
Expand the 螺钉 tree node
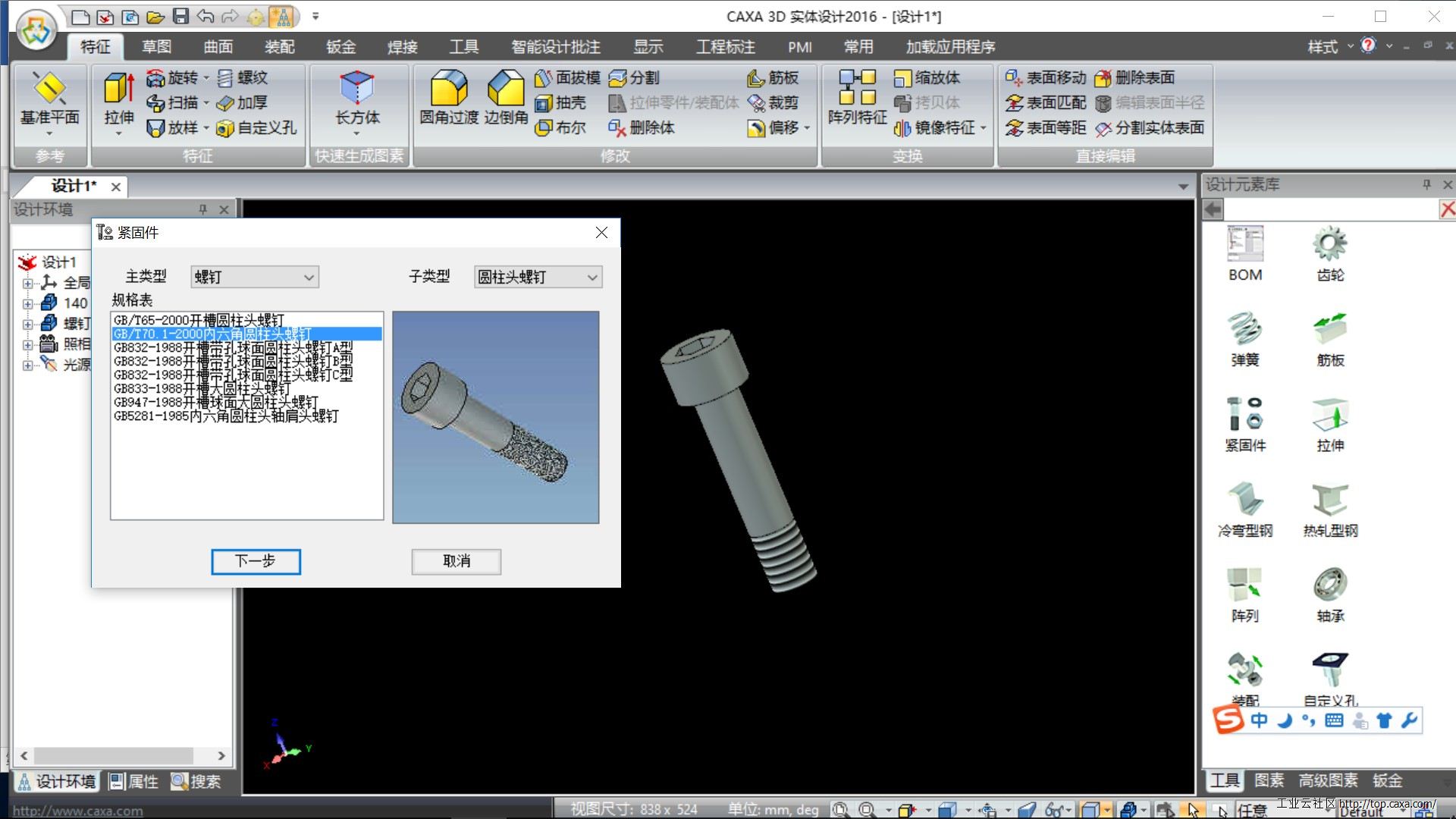point(27,324)
